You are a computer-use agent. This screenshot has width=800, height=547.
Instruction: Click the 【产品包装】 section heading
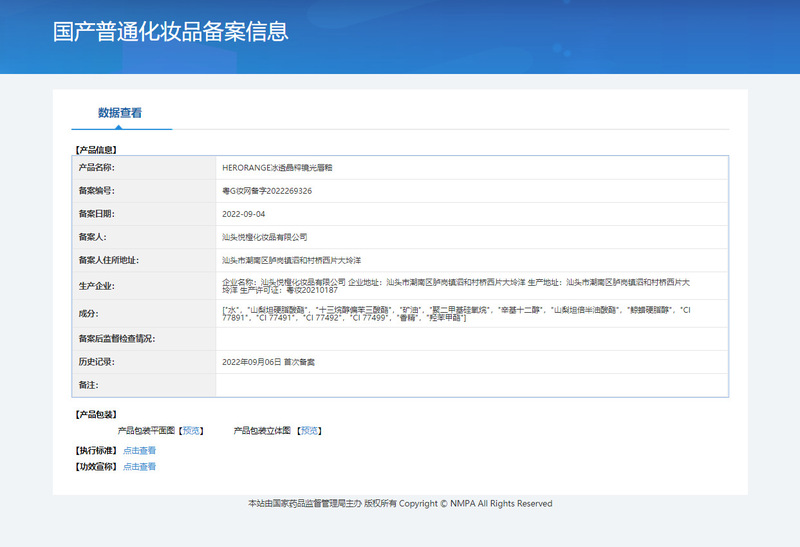[x=96, y=414]
